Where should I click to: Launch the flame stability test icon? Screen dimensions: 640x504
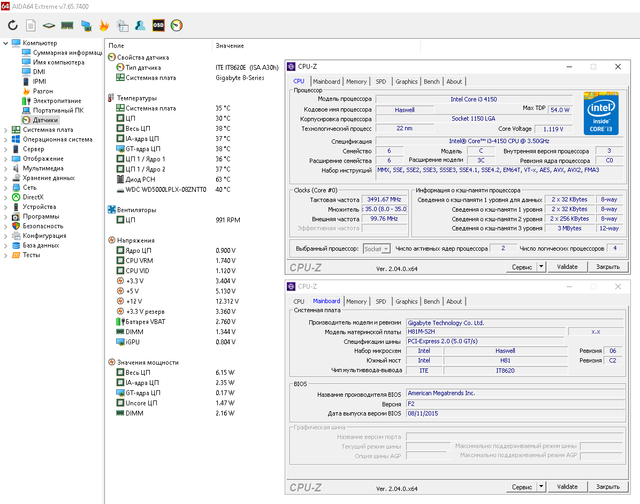(104, 25)
